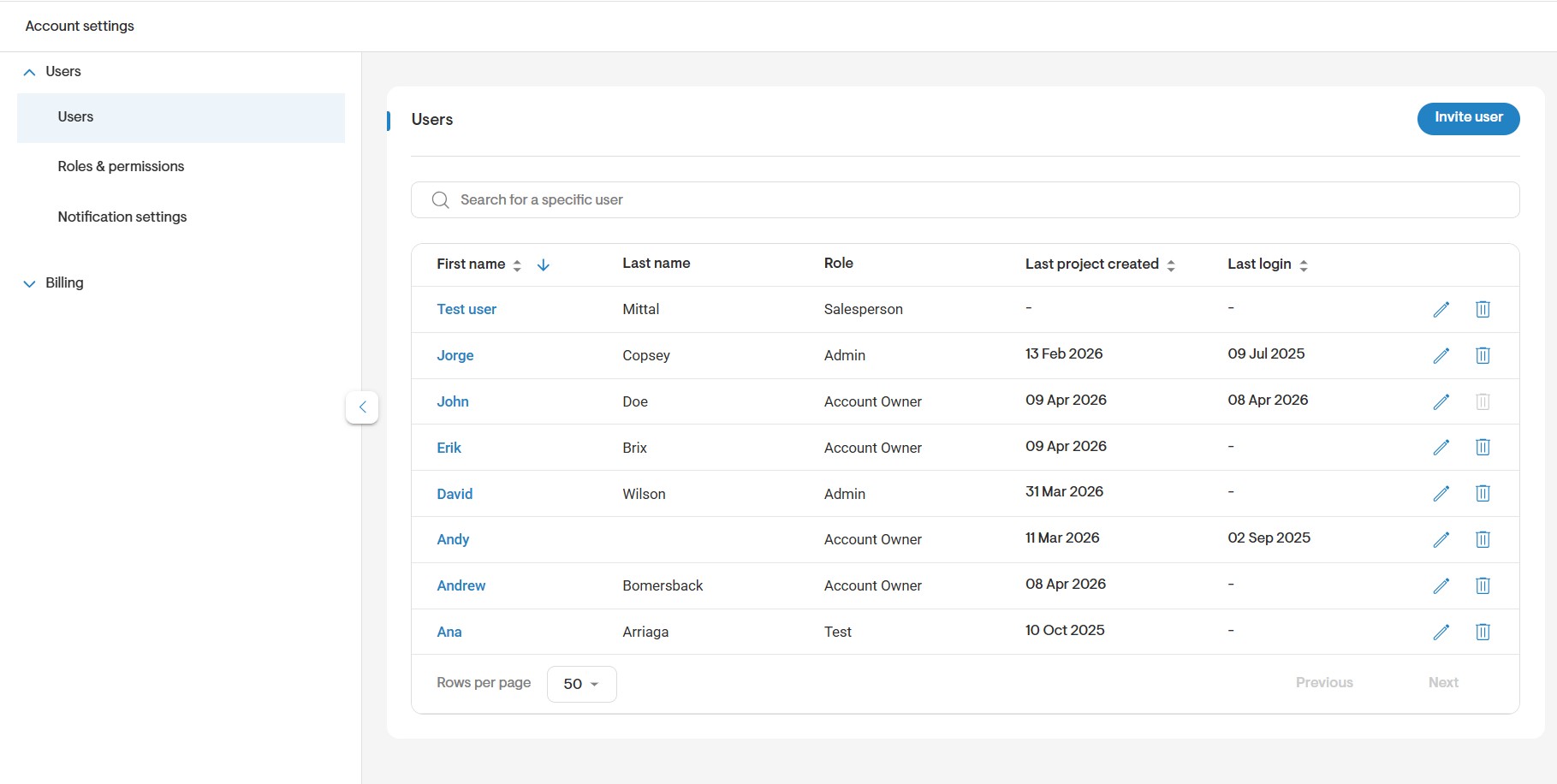
Task: Click the descending arrow next to First name
Action: pyautogui.click(x=543, y=265)
